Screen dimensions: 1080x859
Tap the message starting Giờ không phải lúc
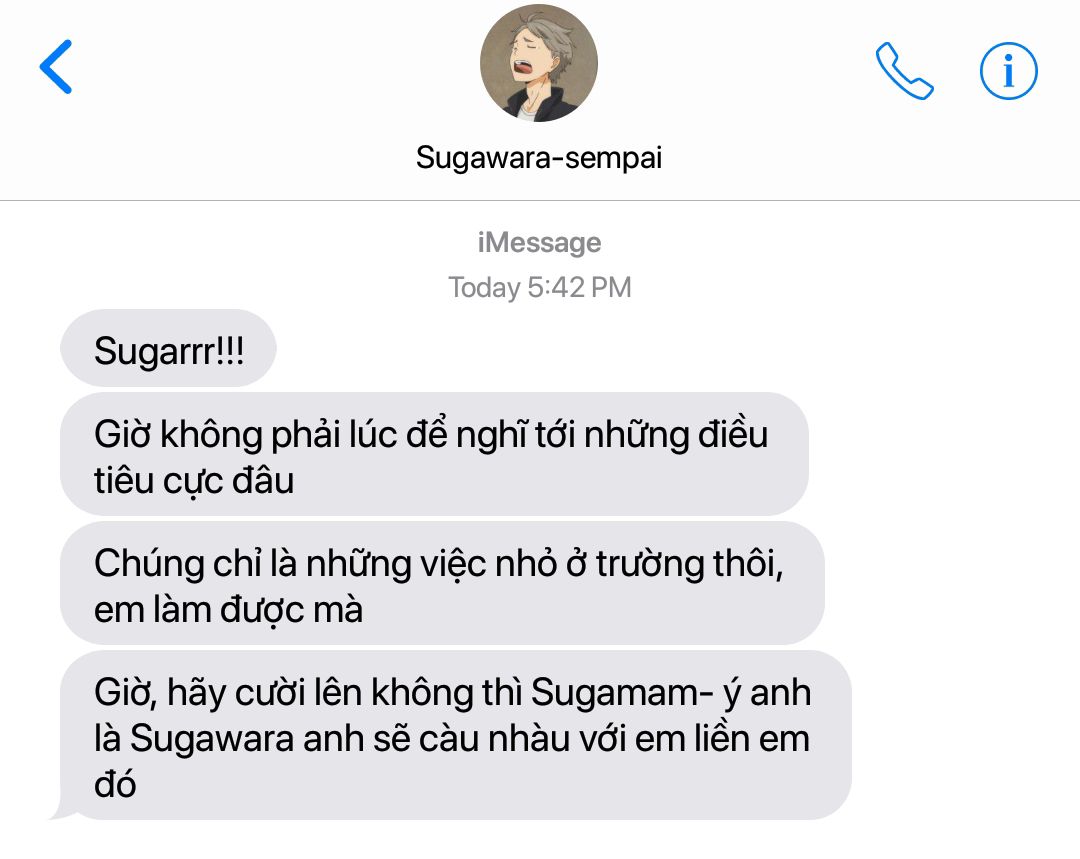pos(435,454)
